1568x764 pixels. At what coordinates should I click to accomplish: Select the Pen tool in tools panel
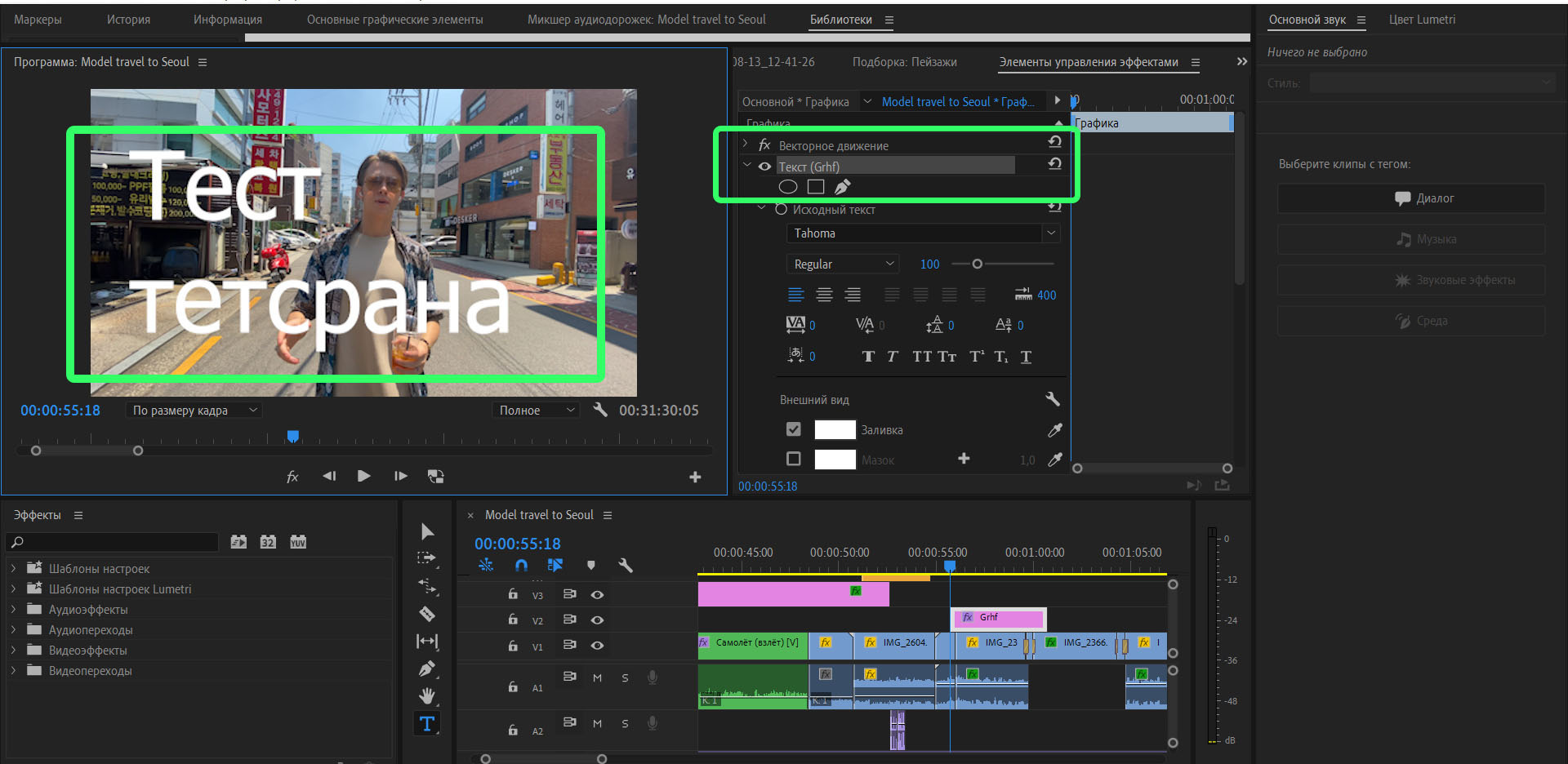point(427,668)
